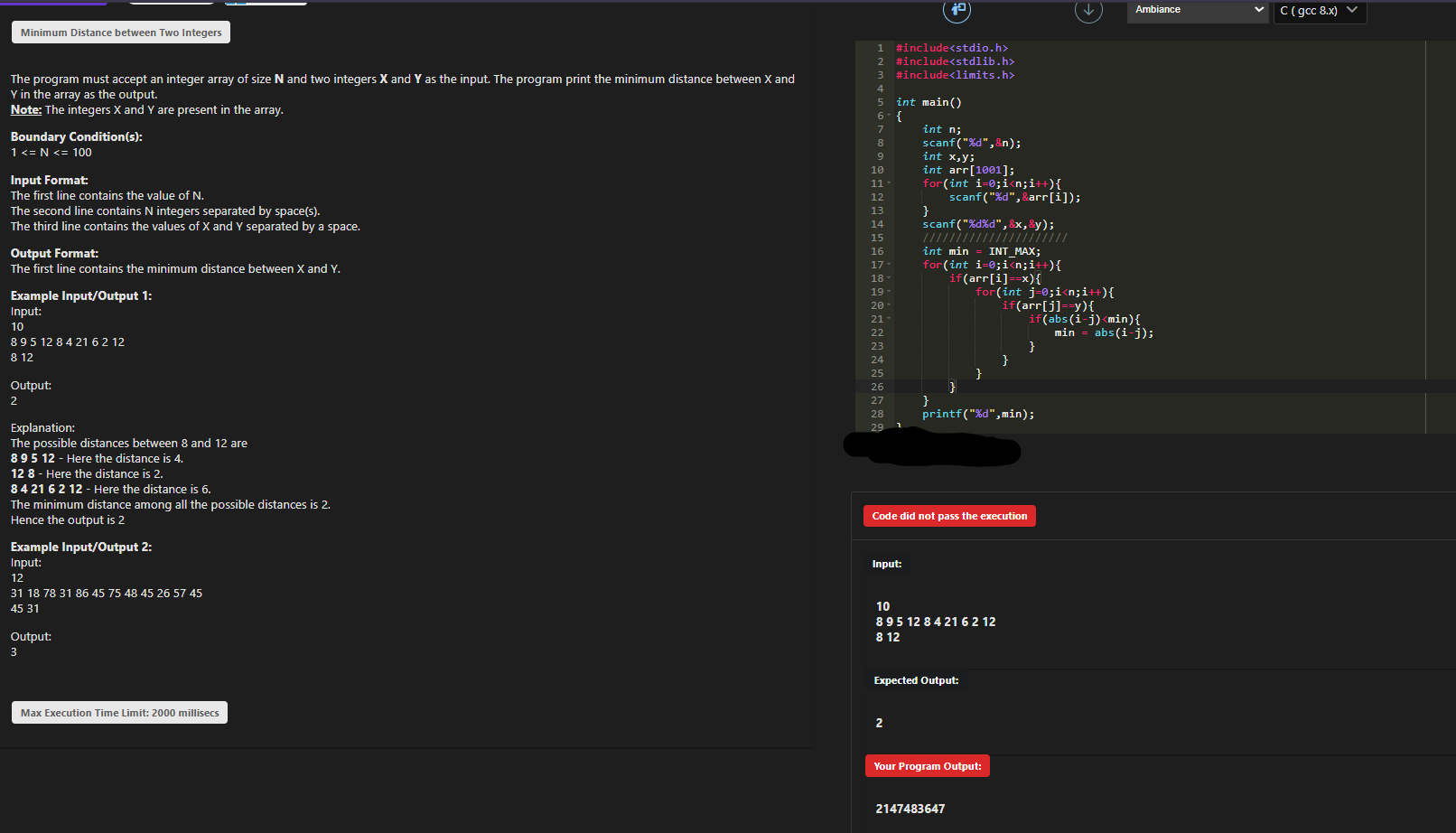Fold the for loop at line 11
The width and height of the screenshot is (1456, 833).
pyautogui.click(x=890, y=183)
